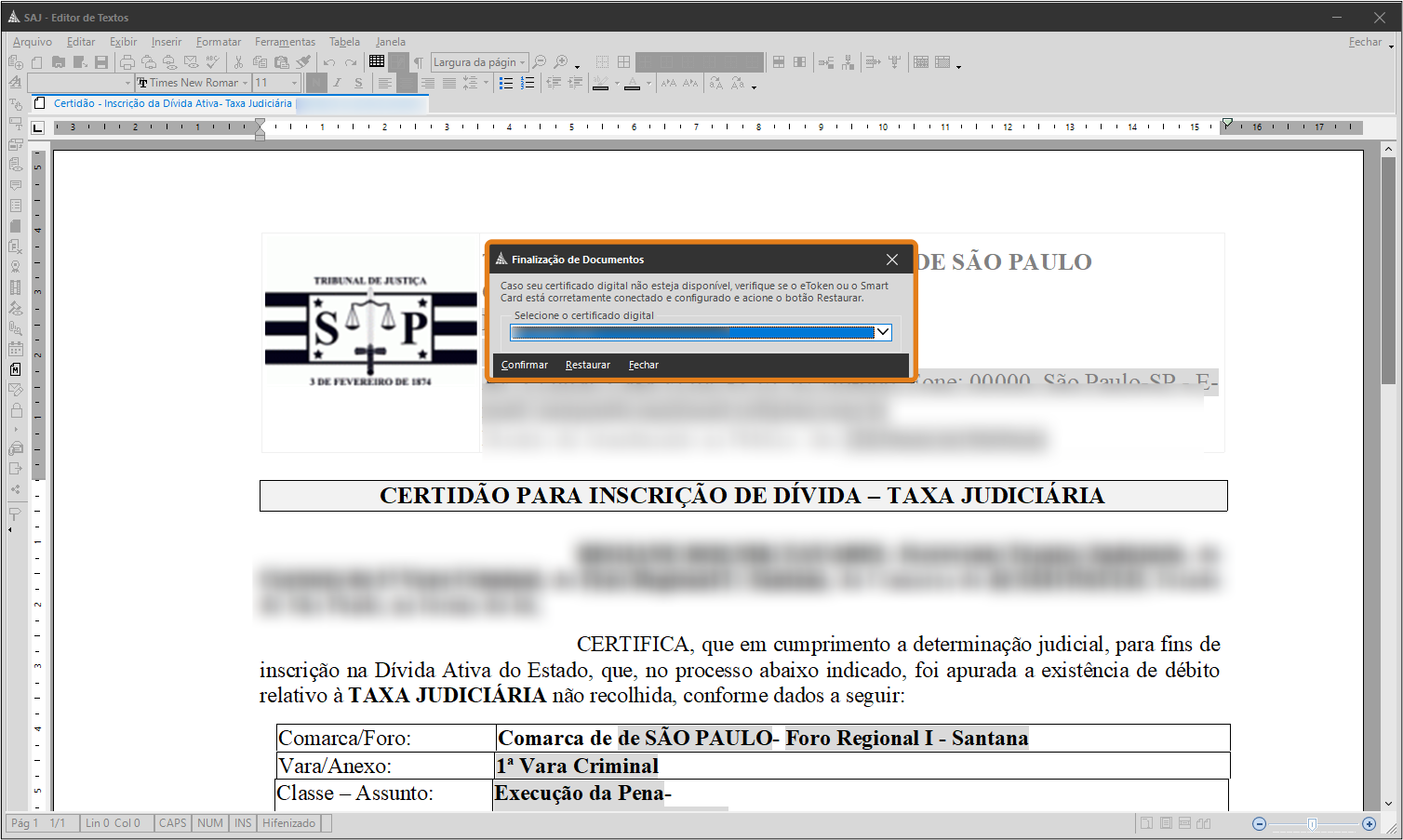Click Confirmar in Finalização de Documentos
The image size is (1403, 840).
525,365
